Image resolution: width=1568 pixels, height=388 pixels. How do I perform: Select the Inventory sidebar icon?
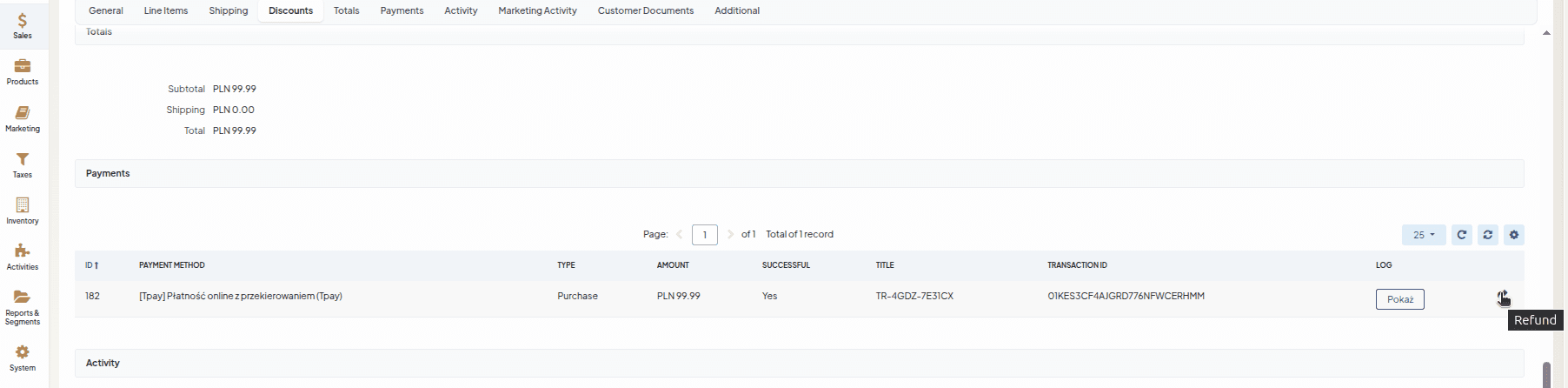click(23, 211)
